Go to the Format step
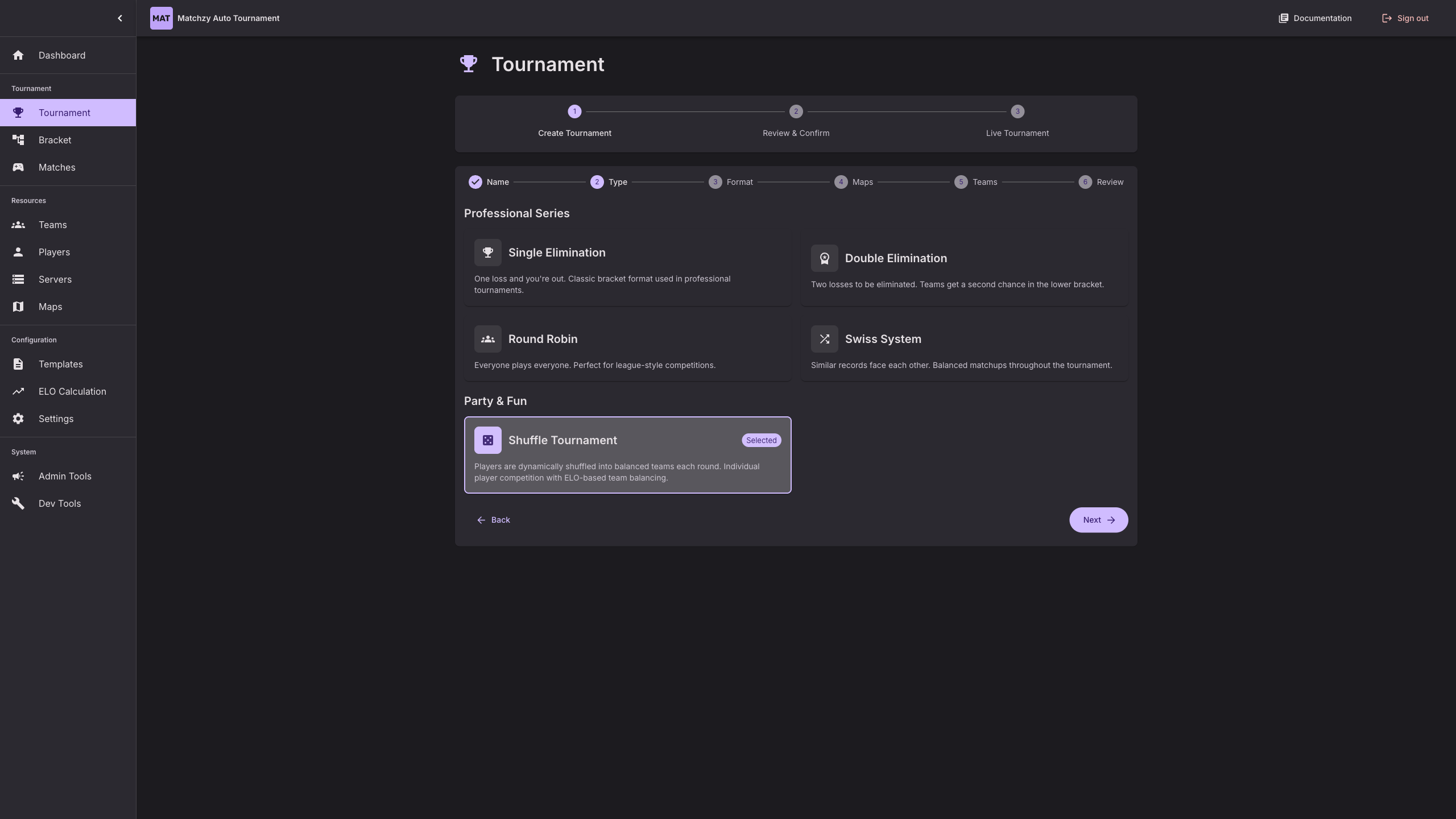Screen dimensions: 1456x819 point(731,182)
